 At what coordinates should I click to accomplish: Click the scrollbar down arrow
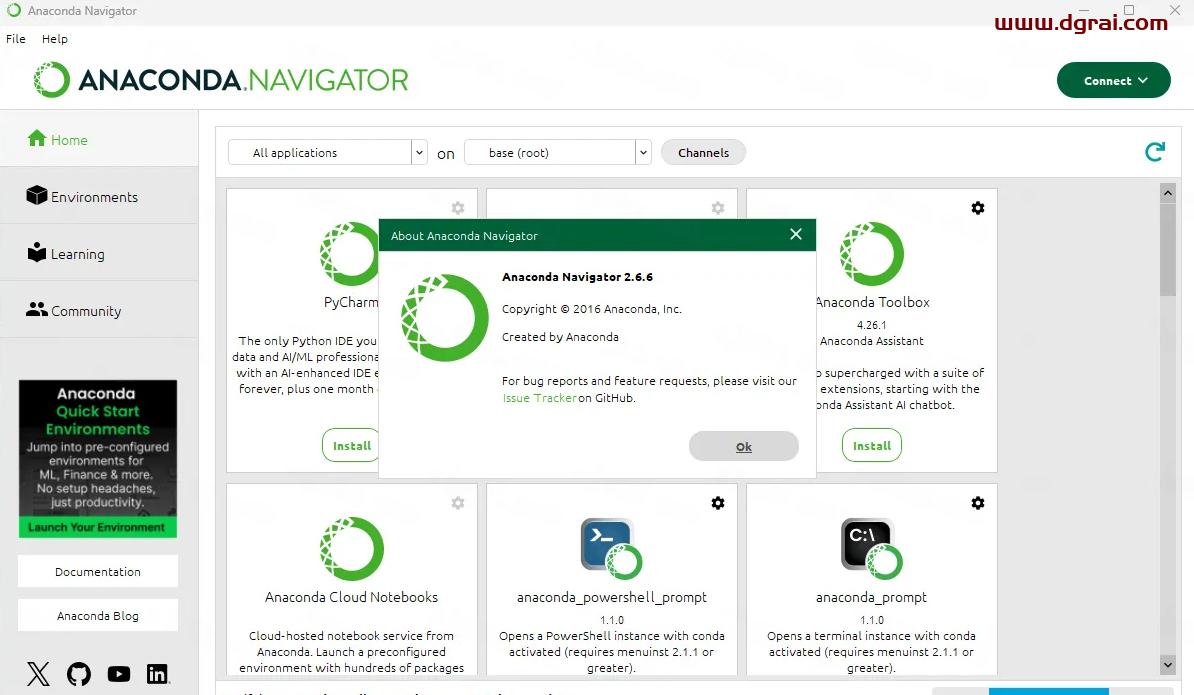(x=1168, y=665)
